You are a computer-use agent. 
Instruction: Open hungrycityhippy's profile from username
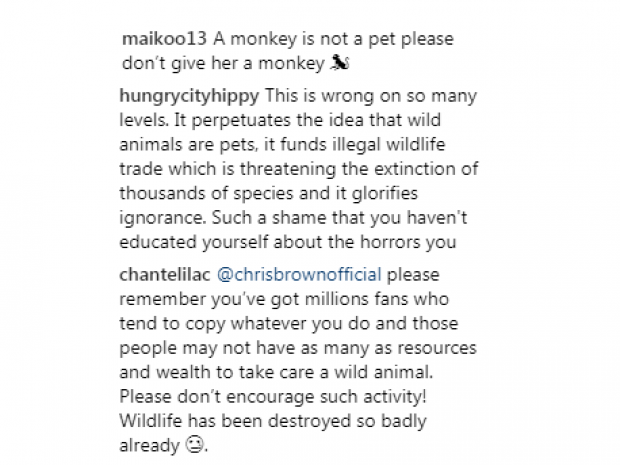coord(189,98)
